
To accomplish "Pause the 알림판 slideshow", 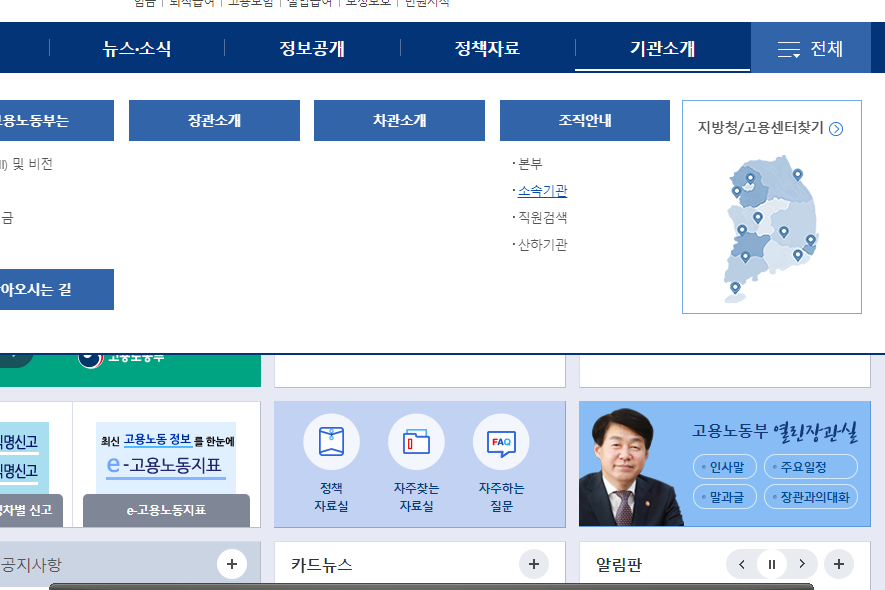I will coord(772,564).
